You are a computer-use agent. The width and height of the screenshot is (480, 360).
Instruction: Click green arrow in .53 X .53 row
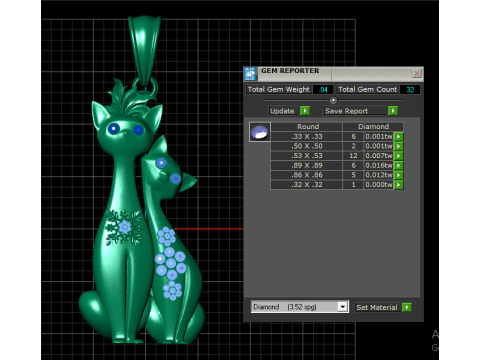point(399,156)
